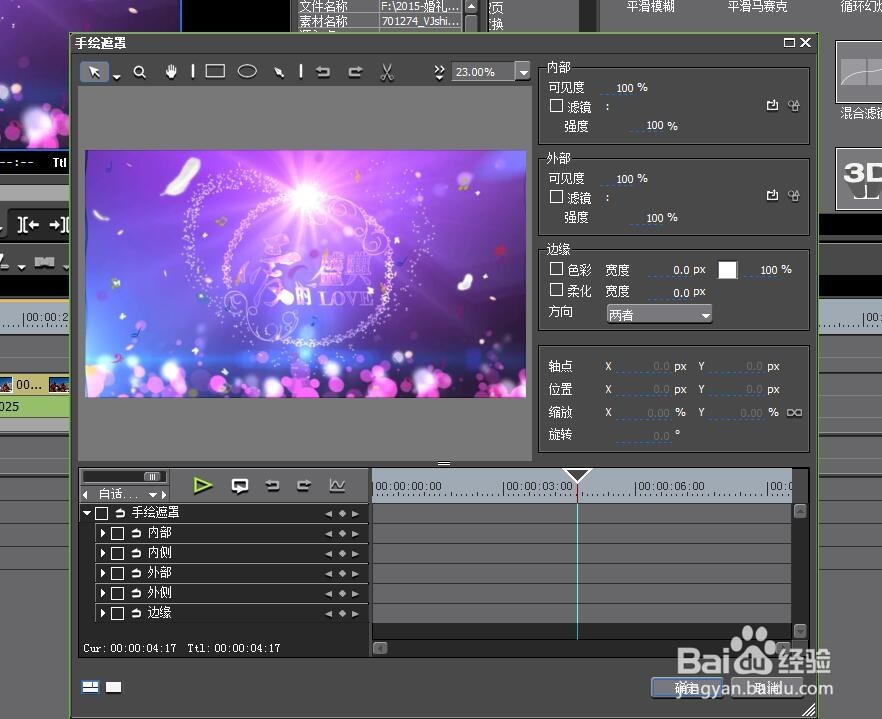Toggle the scale link proportion icon

pos(794,413)
